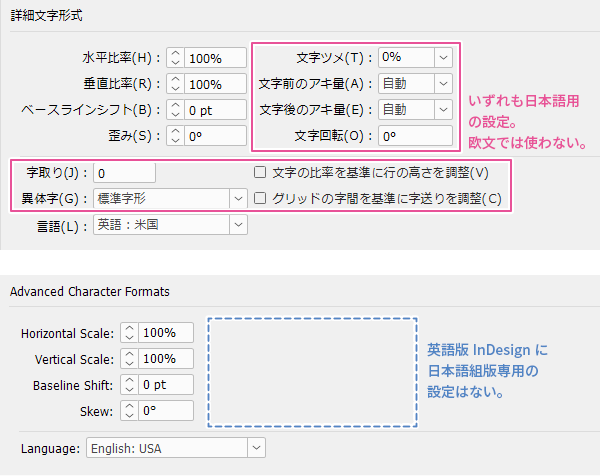Click the Horizontal Scale 100% field
The image size is (600, 476).
[166, 332]
